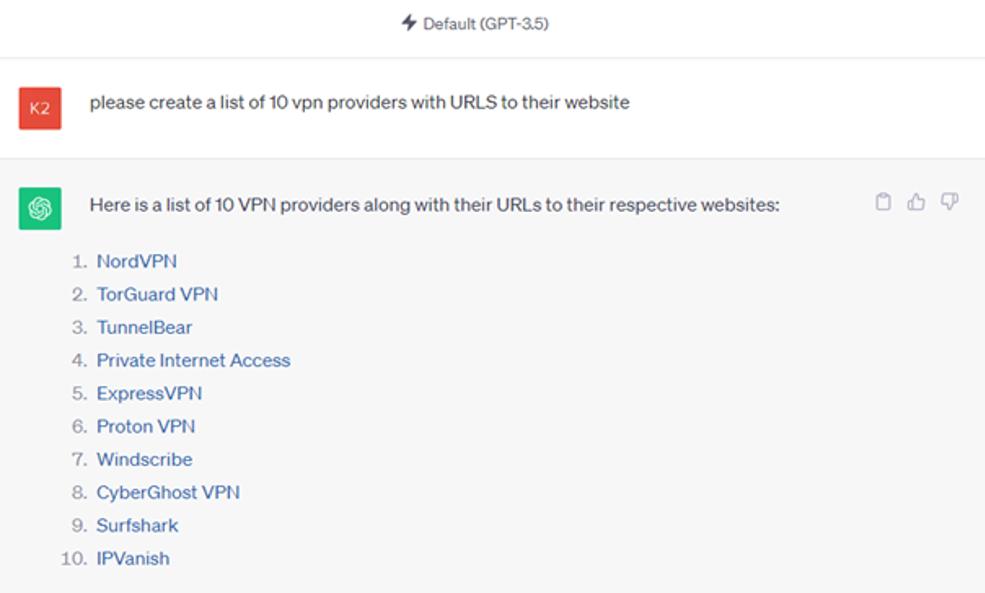Viewport: 985px width, 593px height.
Task: Open the Proton VPN link
Action: point(146,426)
